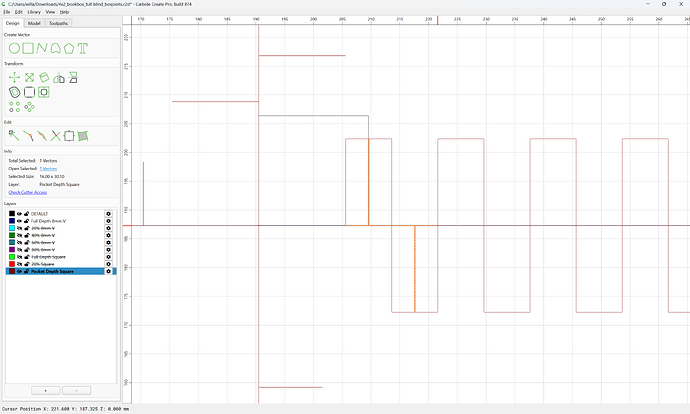Screen dimensions: 690x414
Task: Click the purple 80% 6mm V color swatch
Action: (12, 250)
